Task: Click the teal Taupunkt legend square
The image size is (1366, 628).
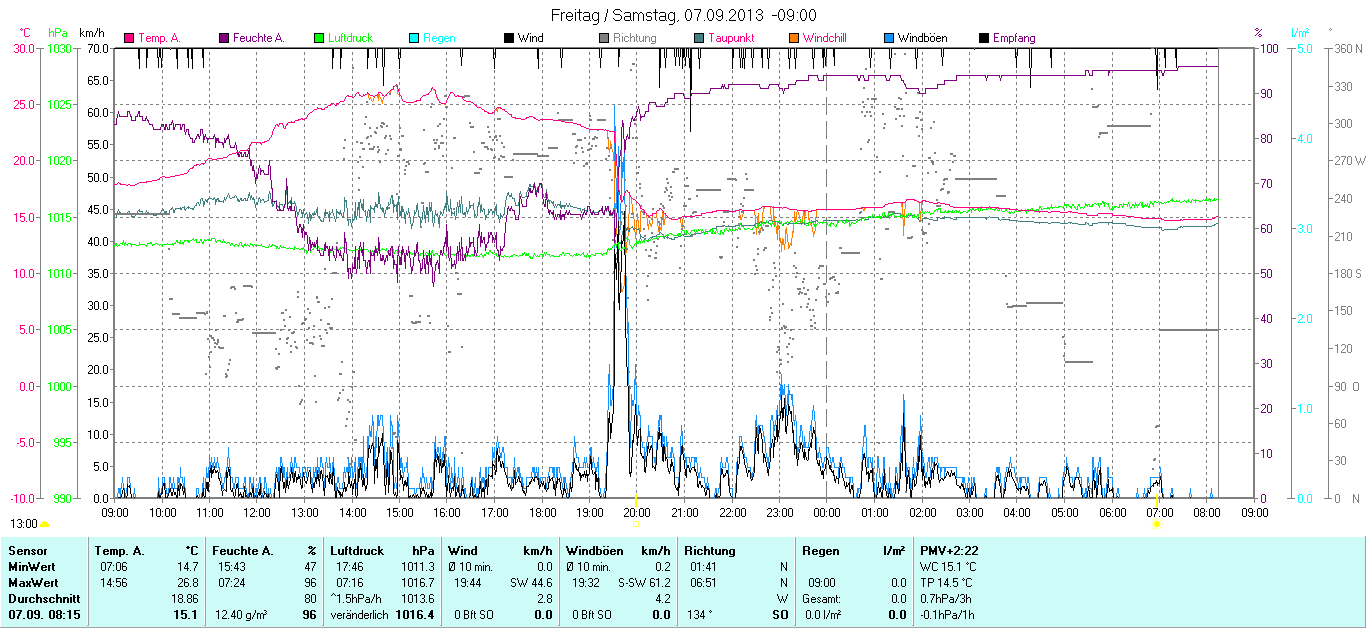Action: click(699, 38)
